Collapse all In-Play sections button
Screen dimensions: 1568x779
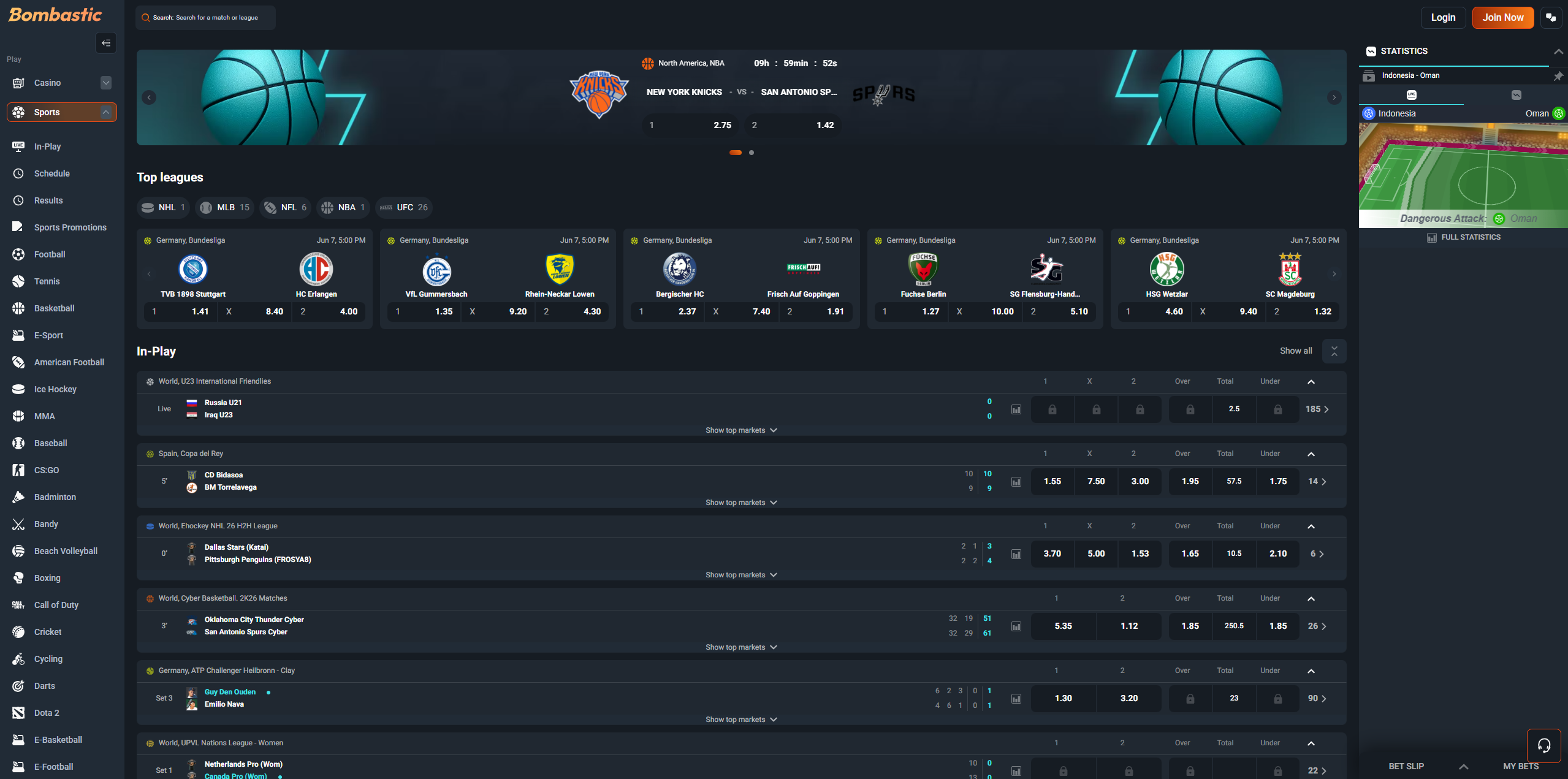[x=1334, y=351]
